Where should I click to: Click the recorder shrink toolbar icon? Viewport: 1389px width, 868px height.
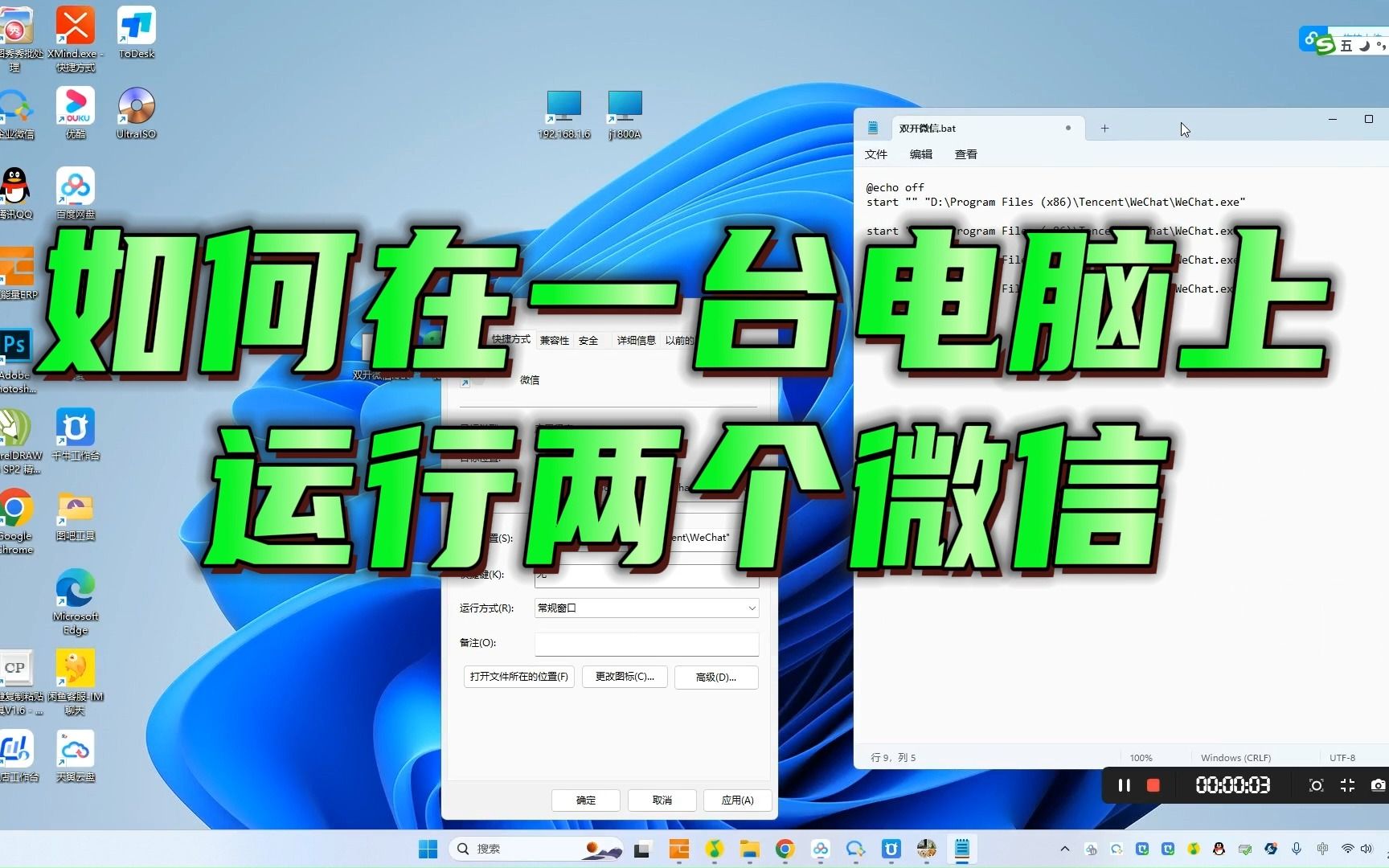[x=1347, y=785]
